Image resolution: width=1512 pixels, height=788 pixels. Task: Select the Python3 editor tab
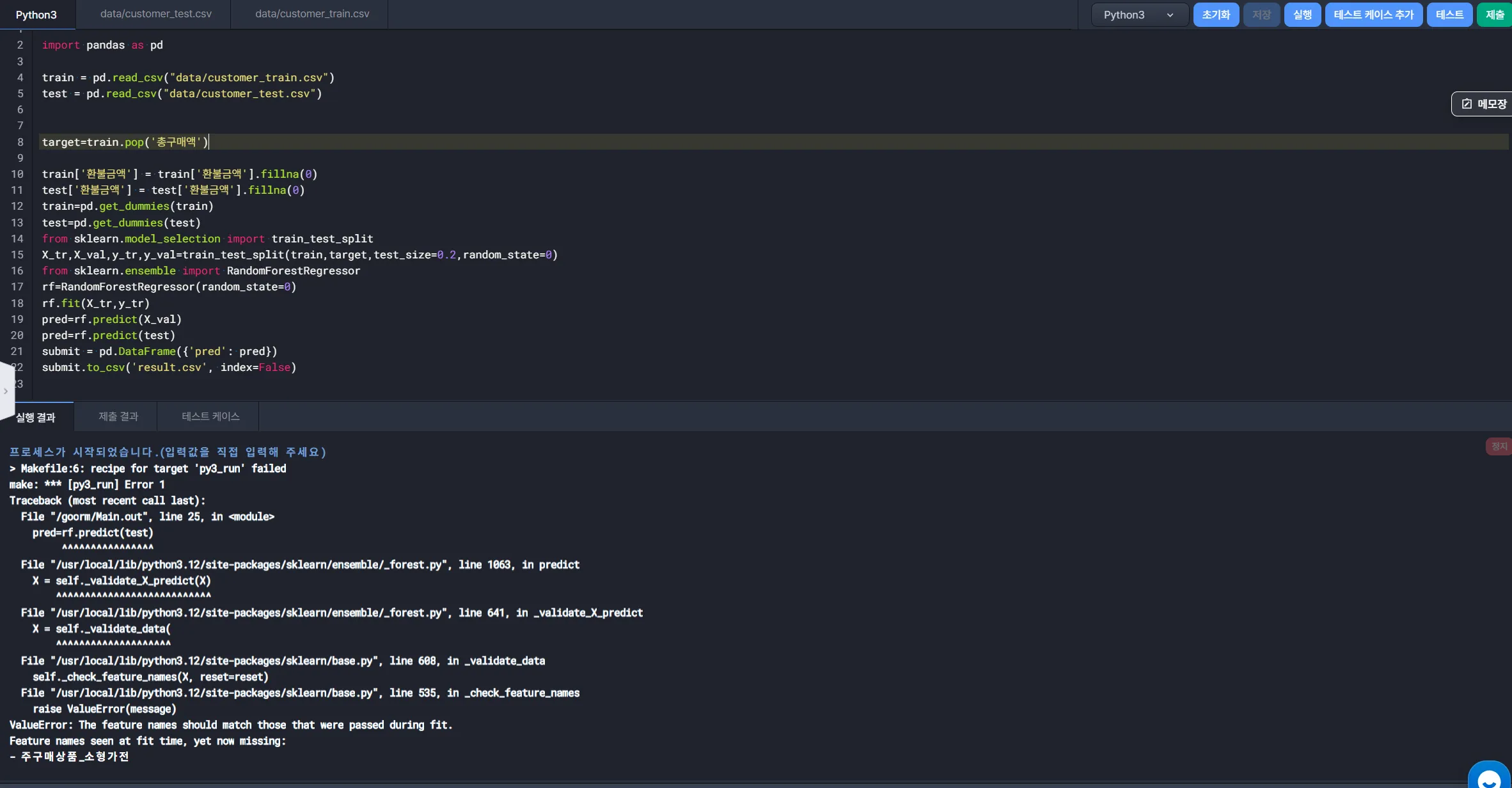tap(36, 14)
